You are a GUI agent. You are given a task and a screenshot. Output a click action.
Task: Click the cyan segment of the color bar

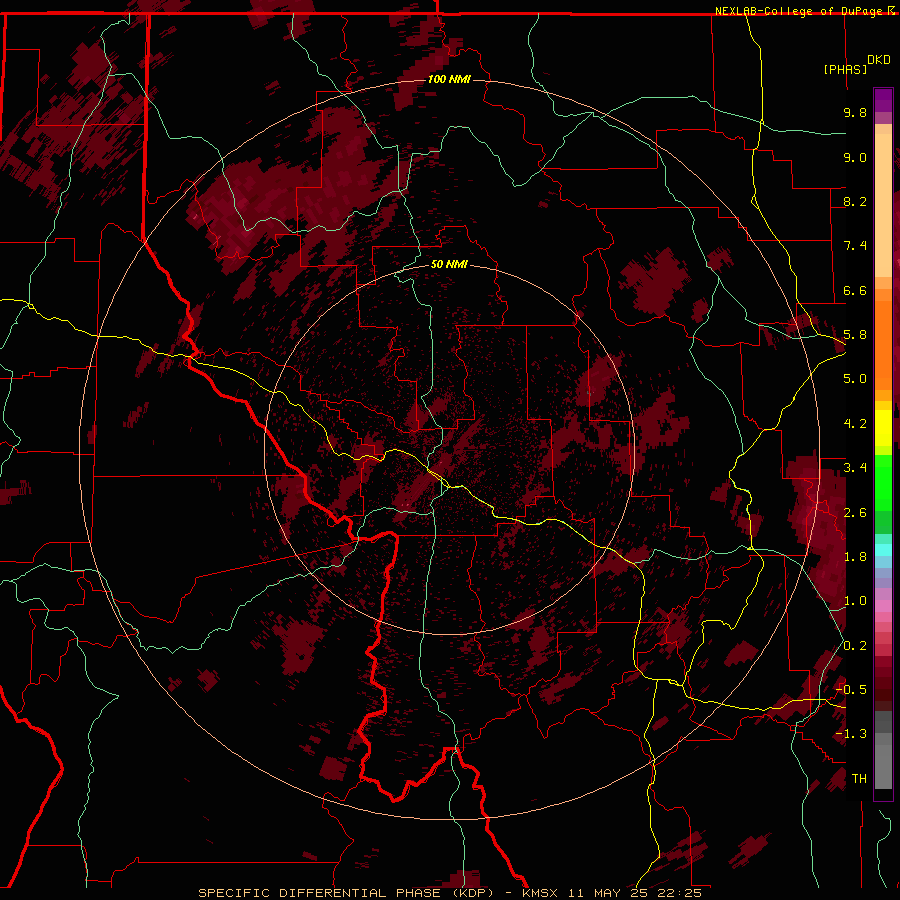pos(883,550)
